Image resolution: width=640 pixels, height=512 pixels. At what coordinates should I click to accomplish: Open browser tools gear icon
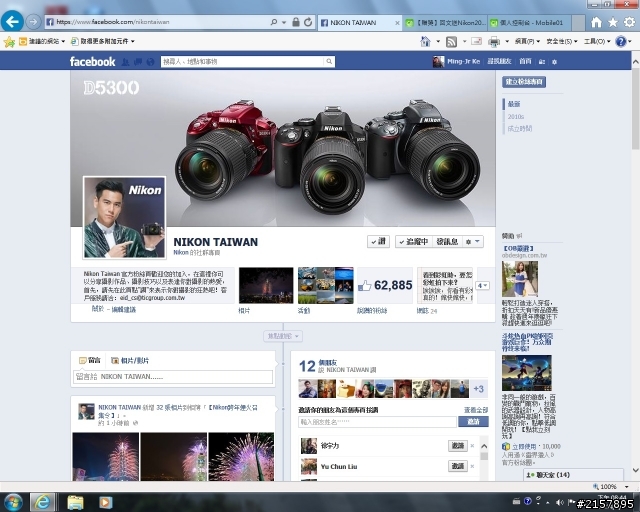tap(629, 22)
